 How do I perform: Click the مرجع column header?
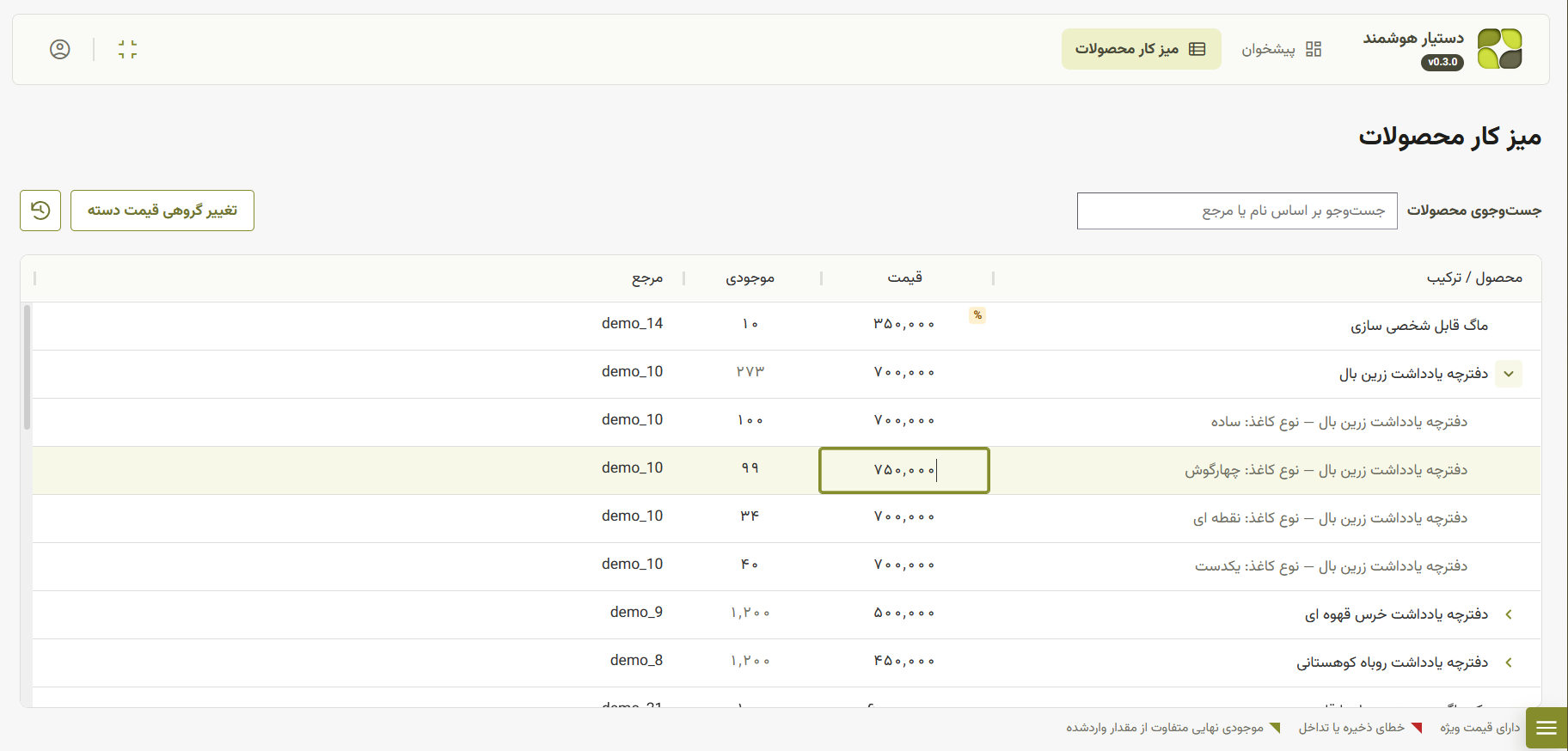pos(647,278)
